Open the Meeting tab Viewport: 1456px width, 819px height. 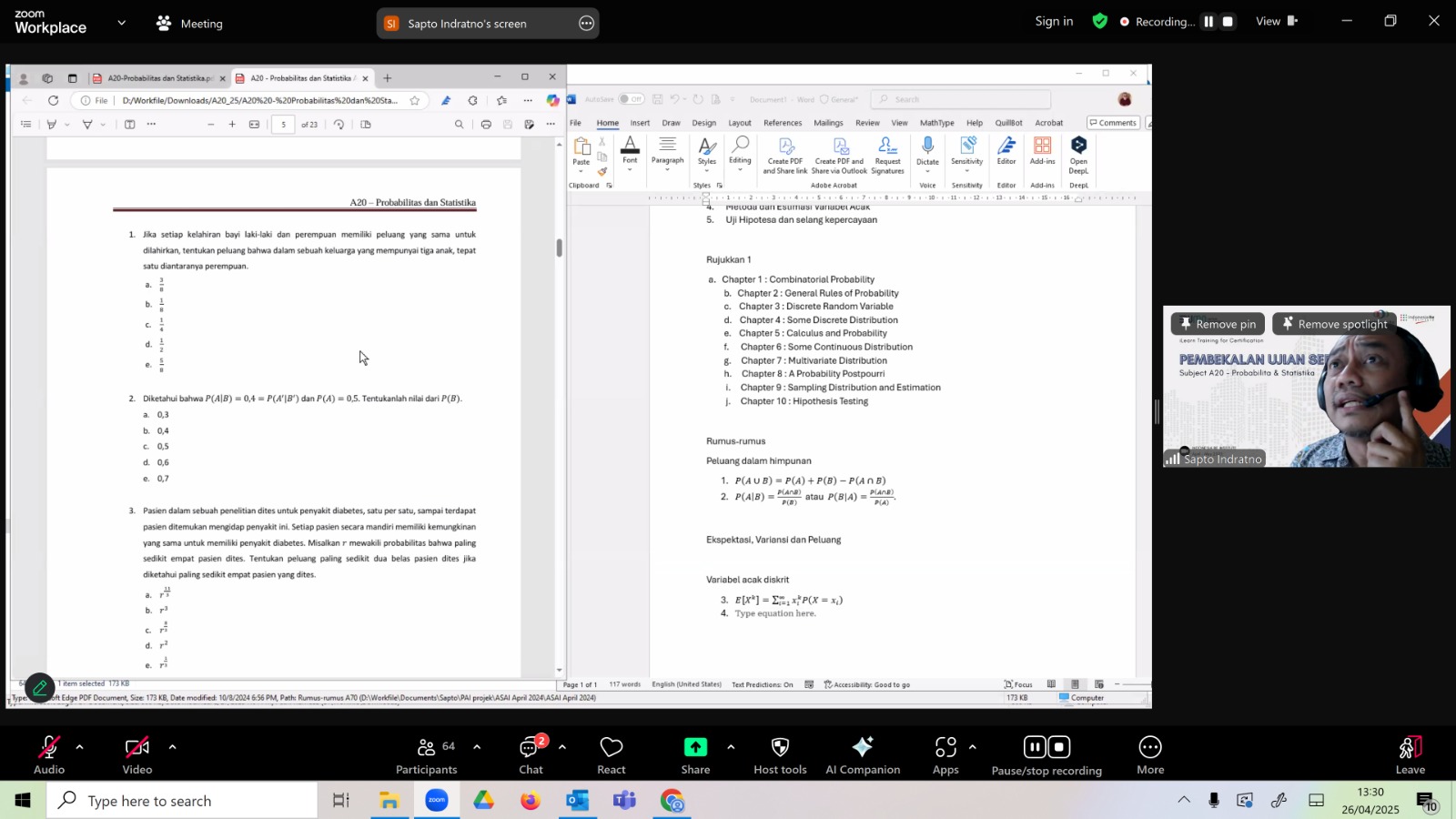point(189,24)
